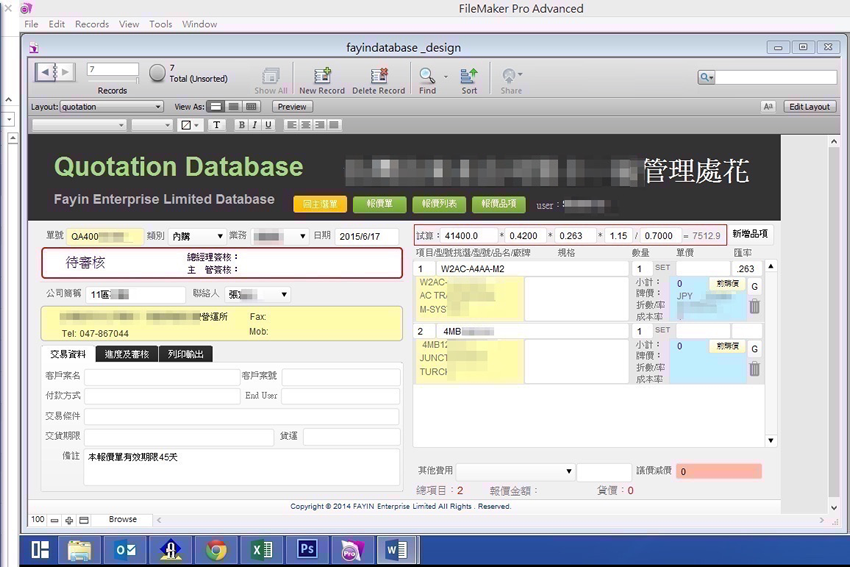This screenshot has height=567, width=850.
Task: Switch to Form view in View As
Action: coord(215,106)
